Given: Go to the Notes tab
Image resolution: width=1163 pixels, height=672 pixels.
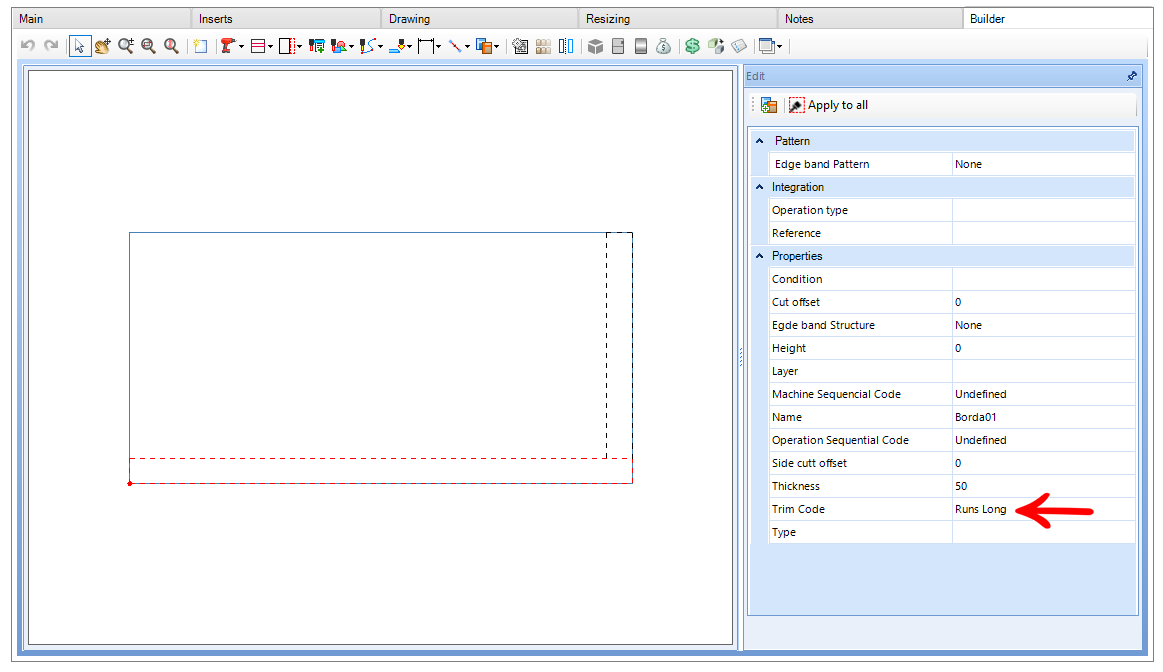Looking at the screenshot, I should tap(869, 19).
